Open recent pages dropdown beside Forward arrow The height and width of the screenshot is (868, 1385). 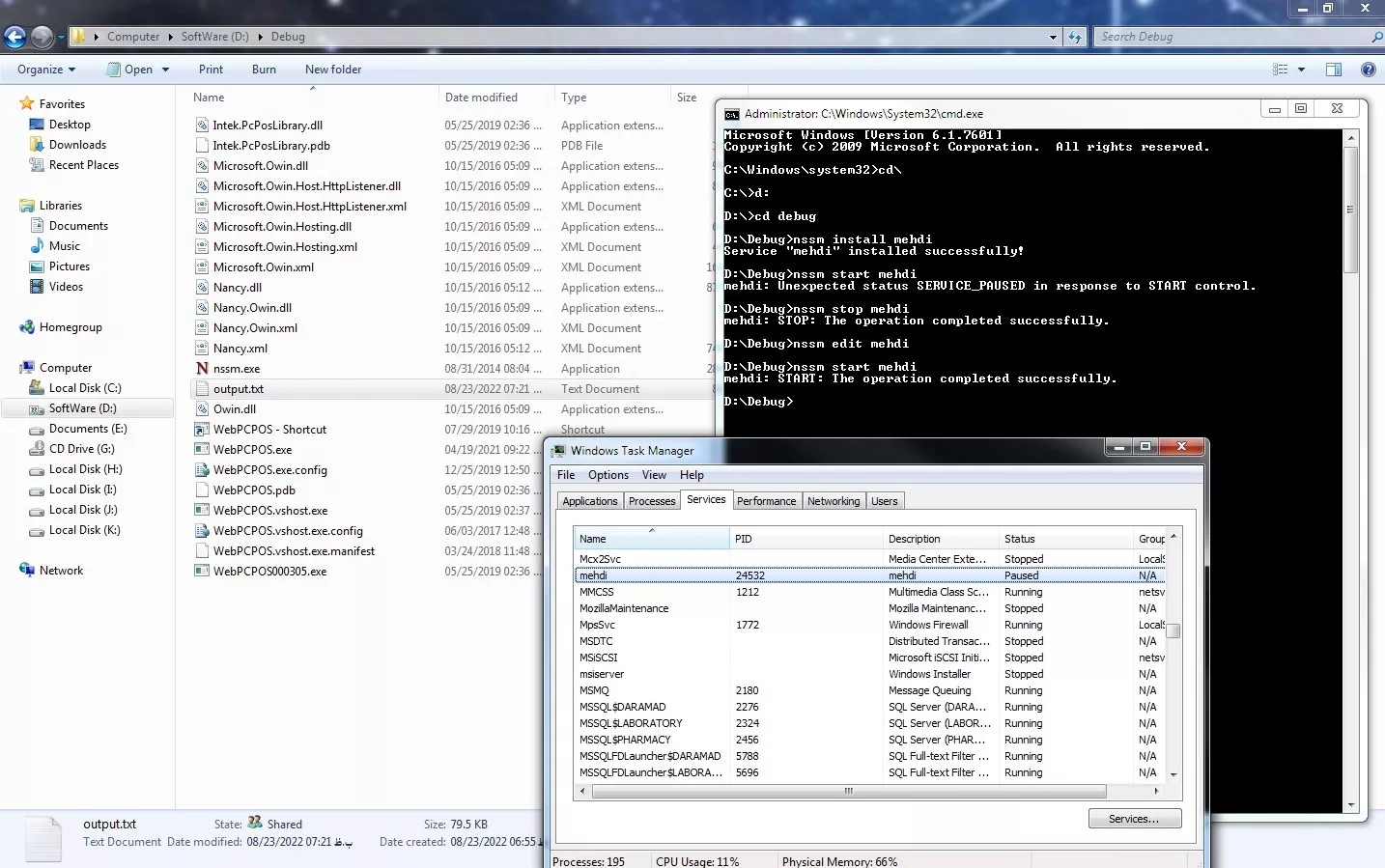pos(61,38)
